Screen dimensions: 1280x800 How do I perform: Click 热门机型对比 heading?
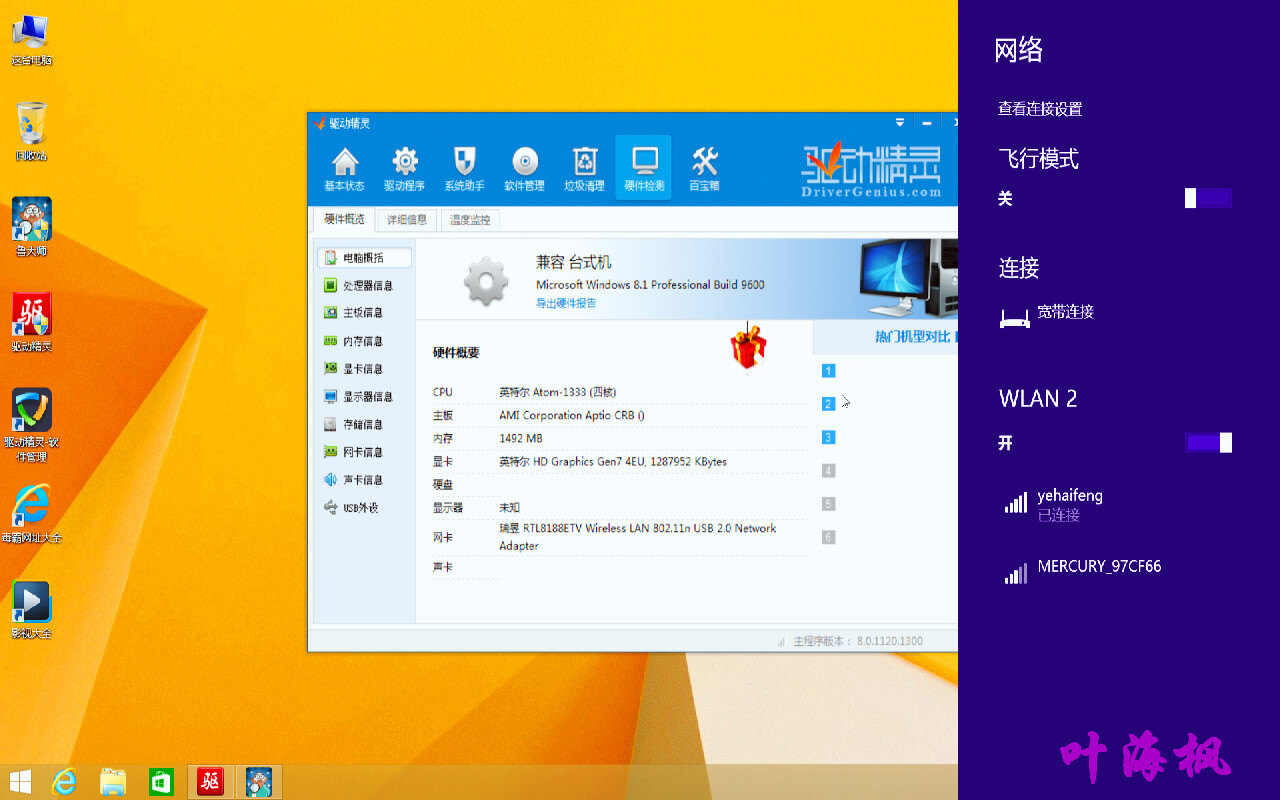(x=913, y=337)
